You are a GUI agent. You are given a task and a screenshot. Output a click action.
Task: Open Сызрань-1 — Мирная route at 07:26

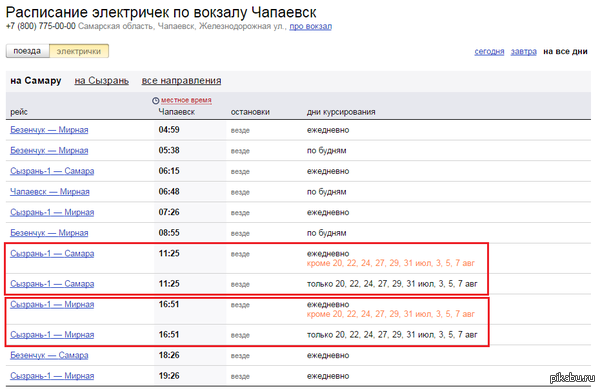coord(52,213)
